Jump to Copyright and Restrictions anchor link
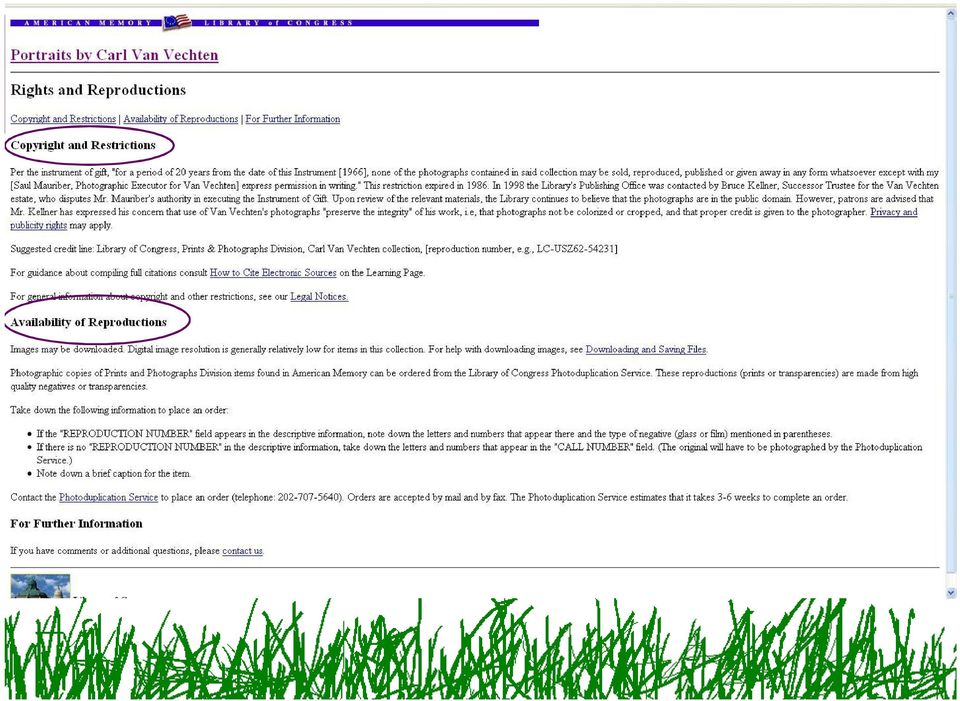960x701 pixels. [63, 119]
